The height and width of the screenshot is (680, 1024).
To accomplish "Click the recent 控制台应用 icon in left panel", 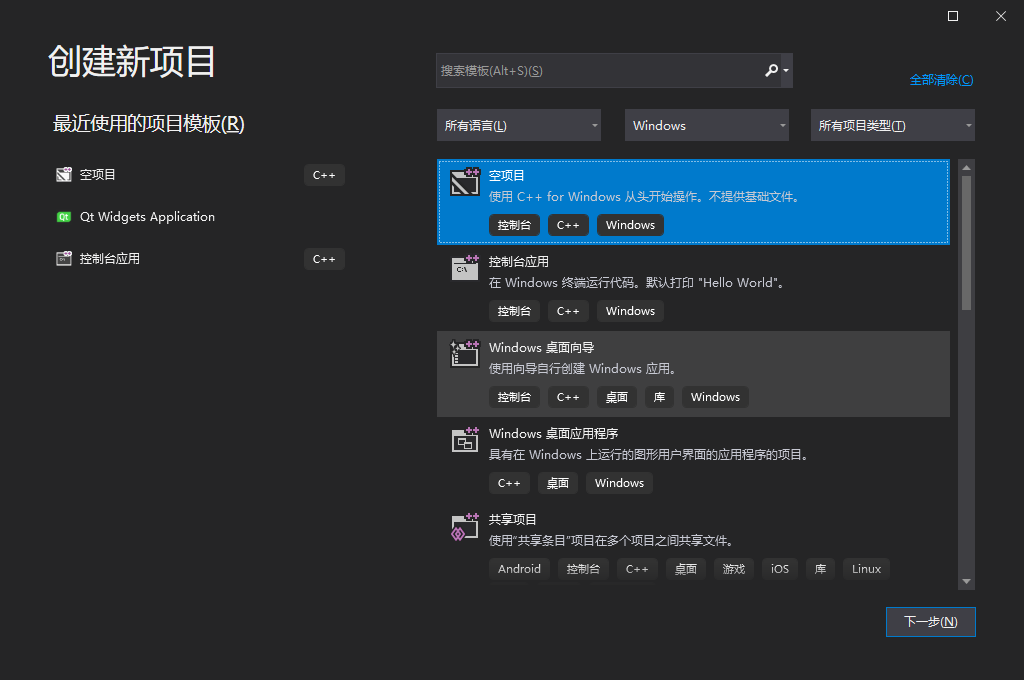I will (x=63, y=259).
